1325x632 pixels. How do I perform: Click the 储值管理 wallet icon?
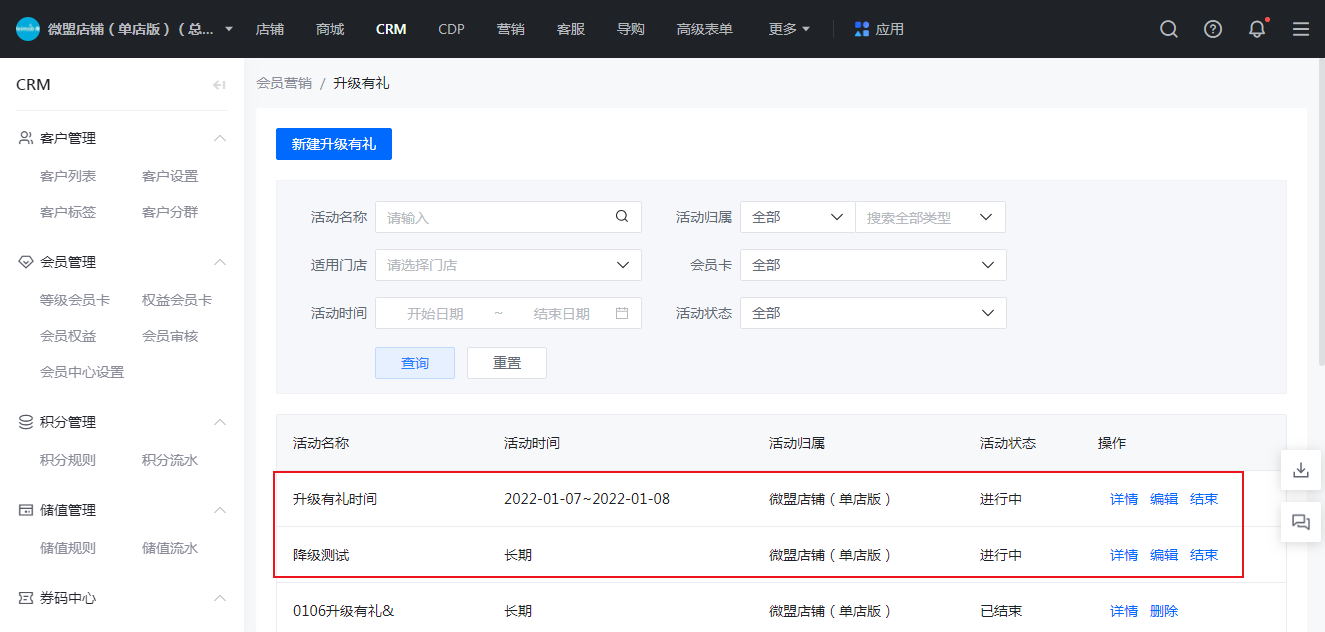pos(26,510)
